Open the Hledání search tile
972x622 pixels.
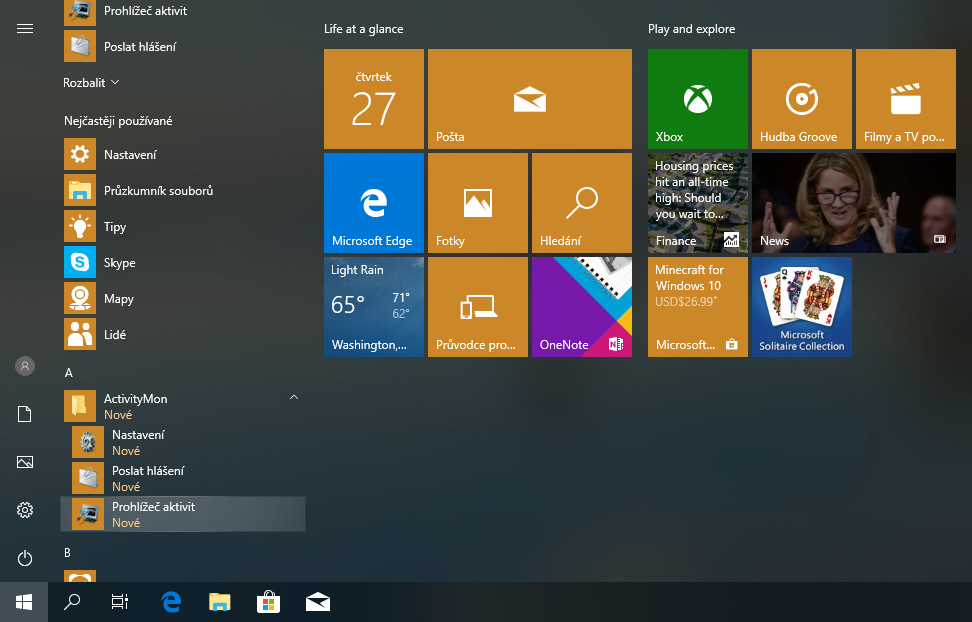pyautogui.click(x=582, y=203)
